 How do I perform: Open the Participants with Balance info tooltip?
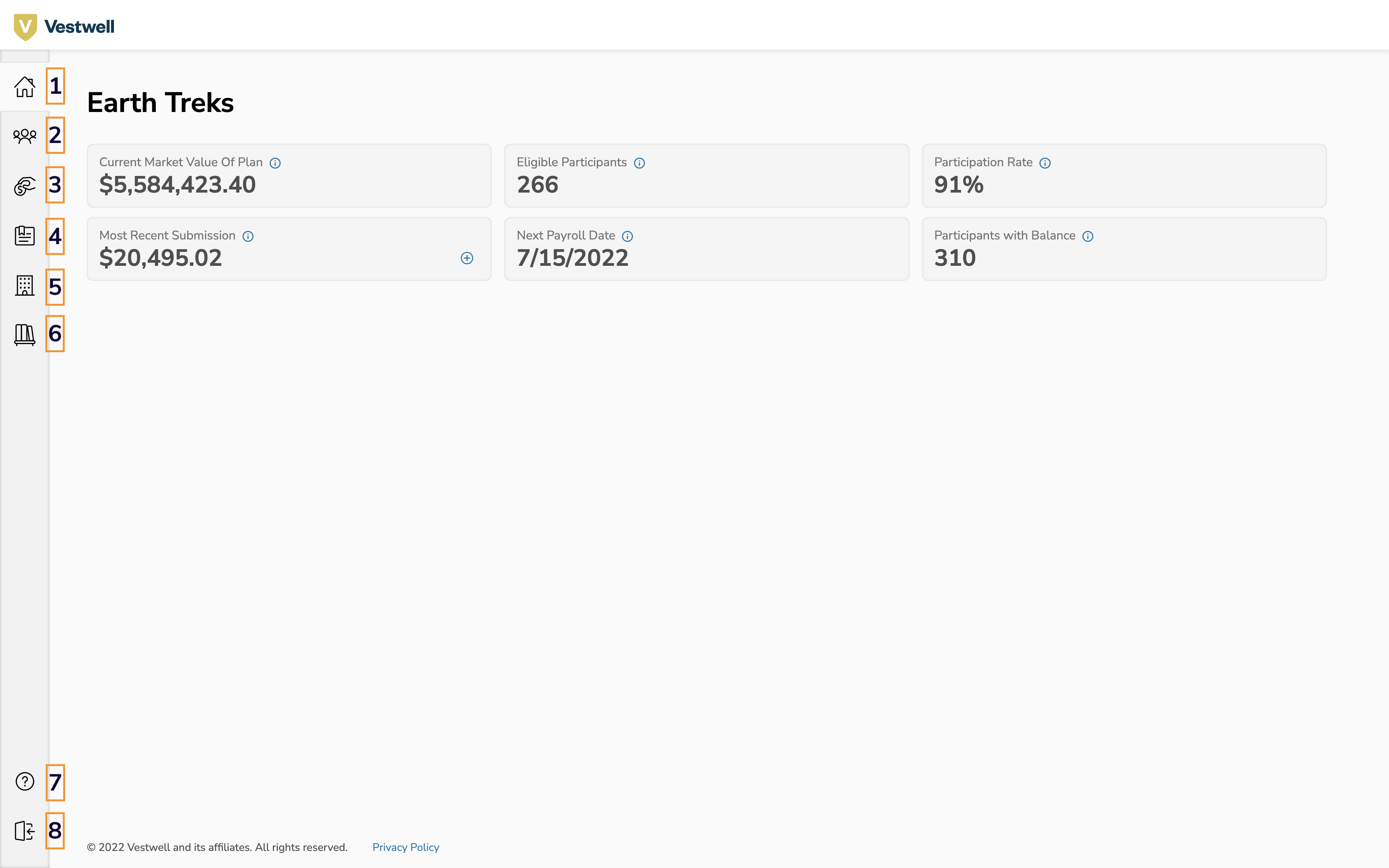(x=1089, y=236)
